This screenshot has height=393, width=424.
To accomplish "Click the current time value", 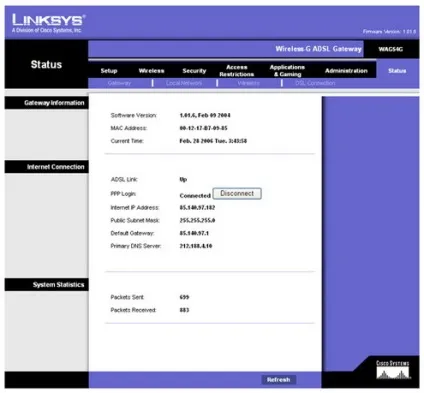I will pos(213,141).
